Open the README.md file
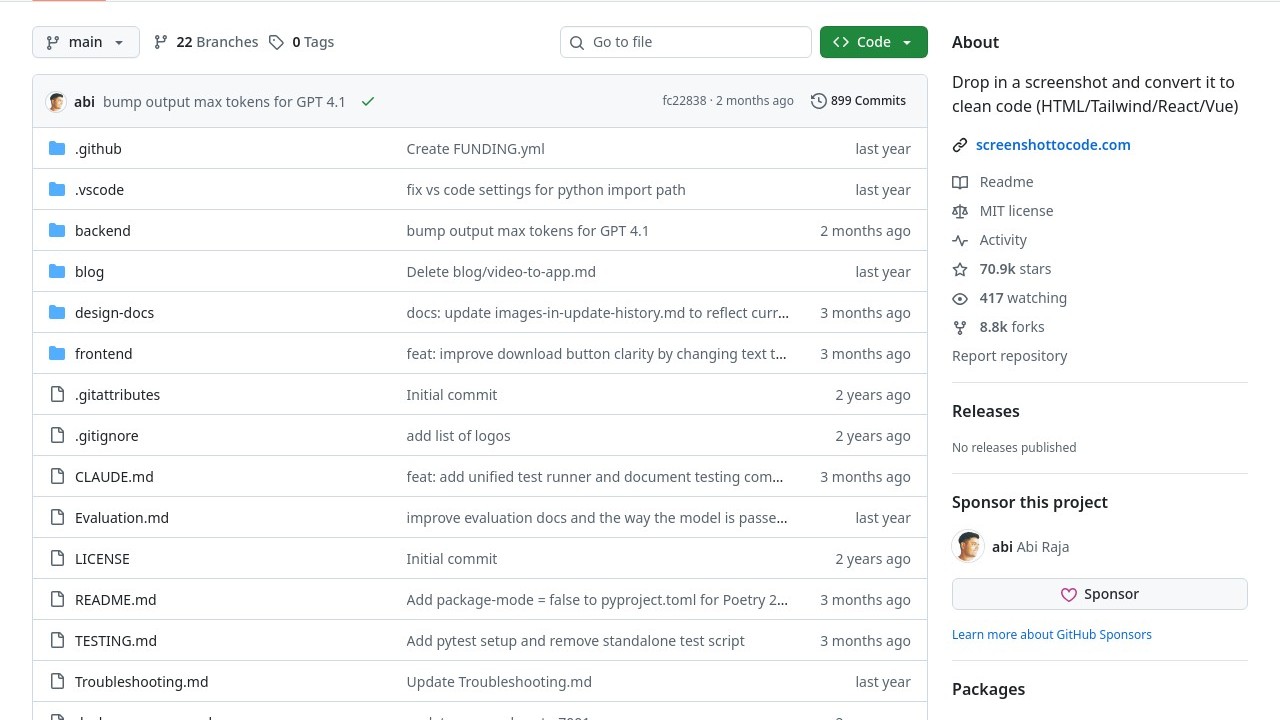Image resolution: width=1280 pixels, height=720 pixels. click(x=115, y=600)
